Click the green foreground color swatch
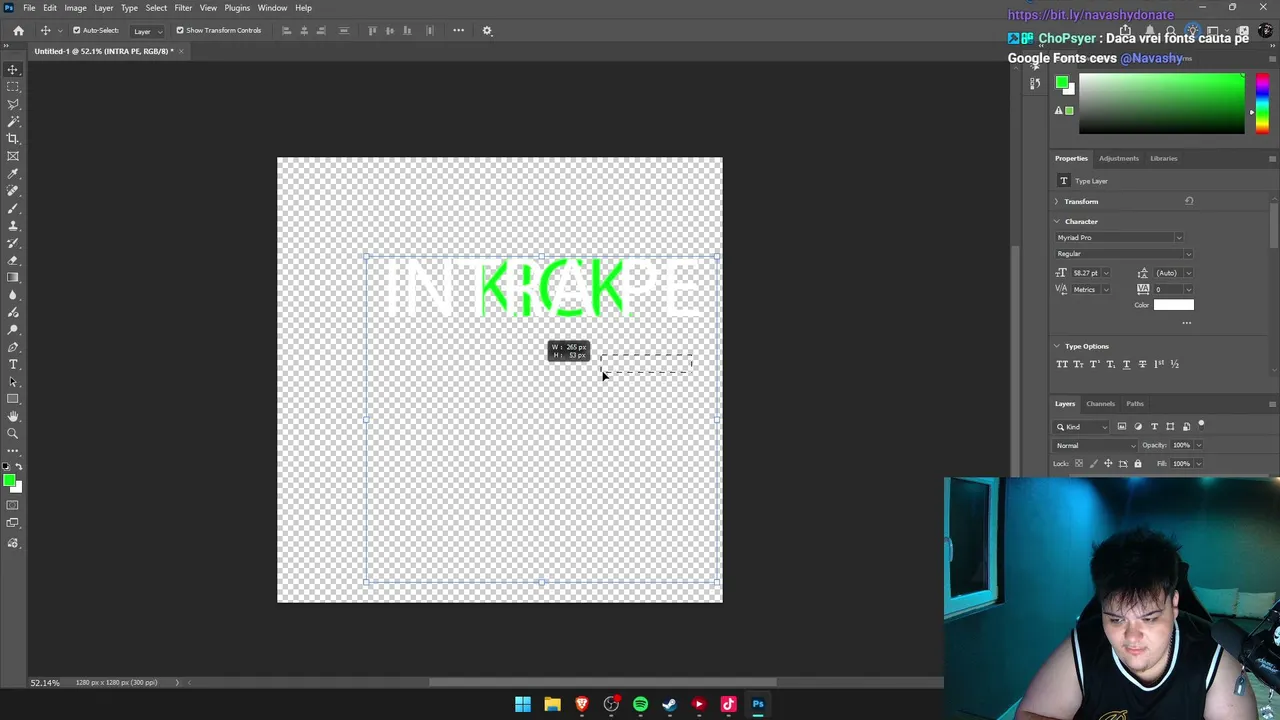Image resolution: width=1280 pixels, height=720 pixels. coord(9,481)
